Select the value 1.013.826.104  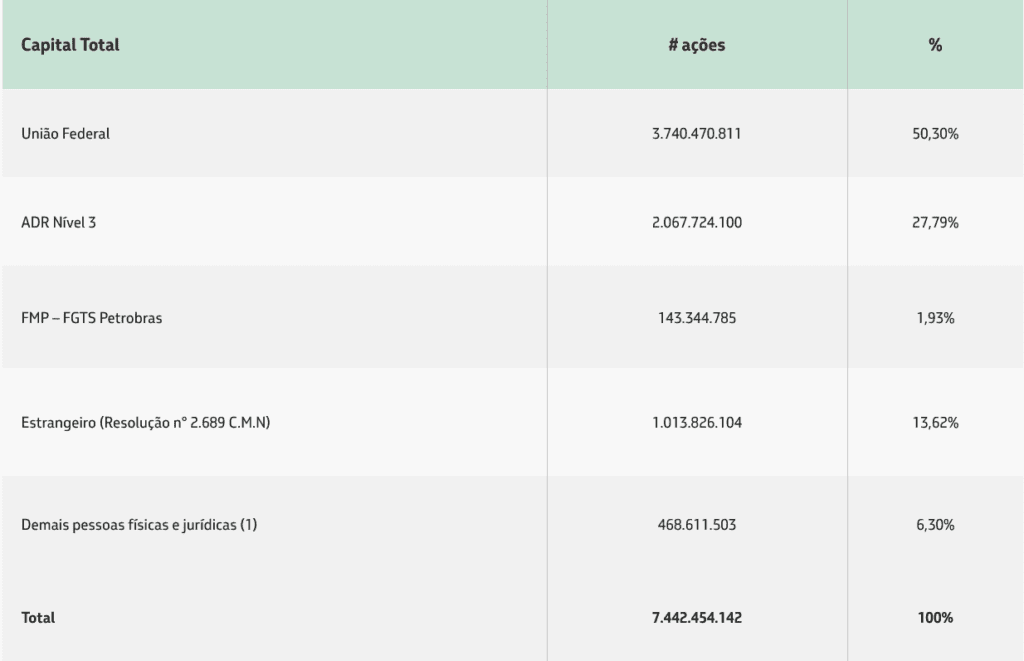pos(697,423)
